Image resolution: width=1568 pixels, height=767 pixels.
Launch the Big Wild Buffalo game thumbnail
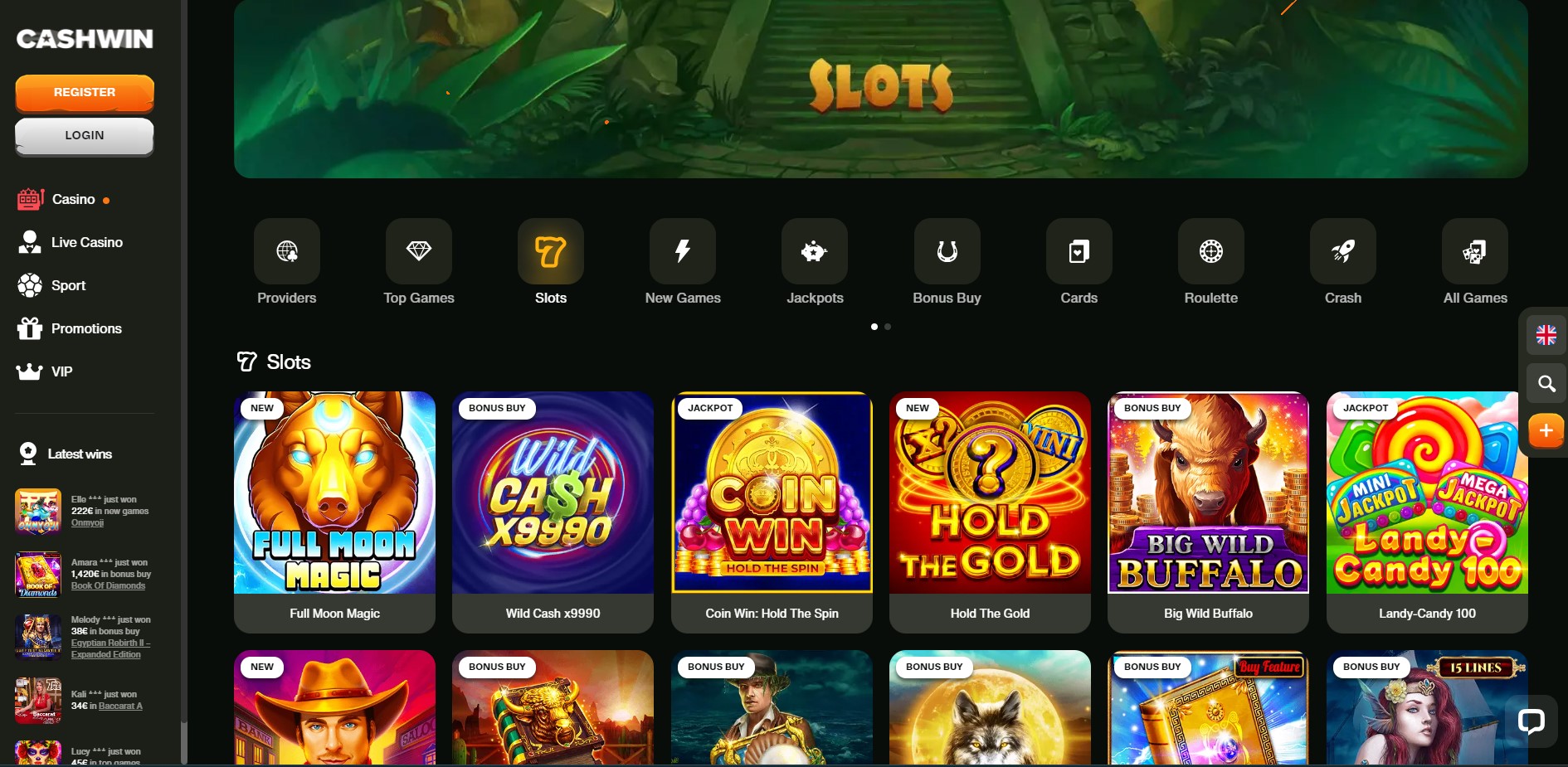pyautogui.click(x=1208, y=493)
